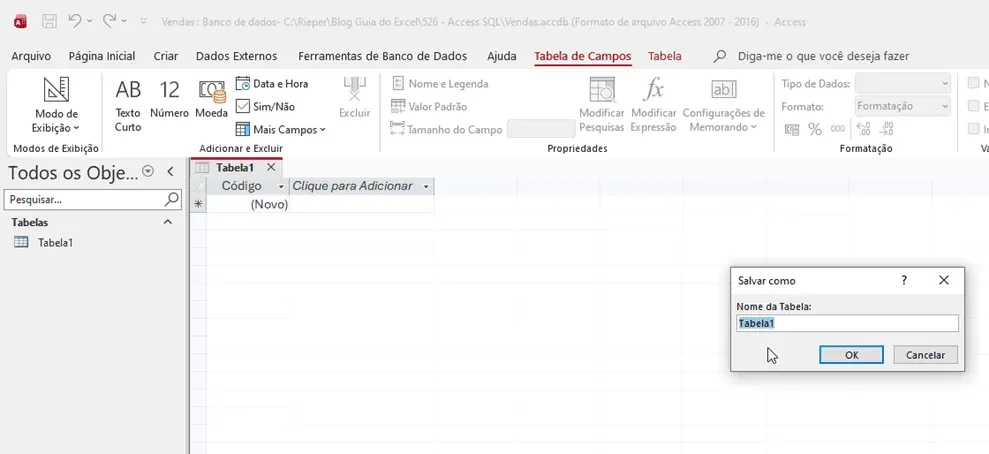Click the navigation pane search magnifier
Screen dimensions: 989x454
point(172,199)
